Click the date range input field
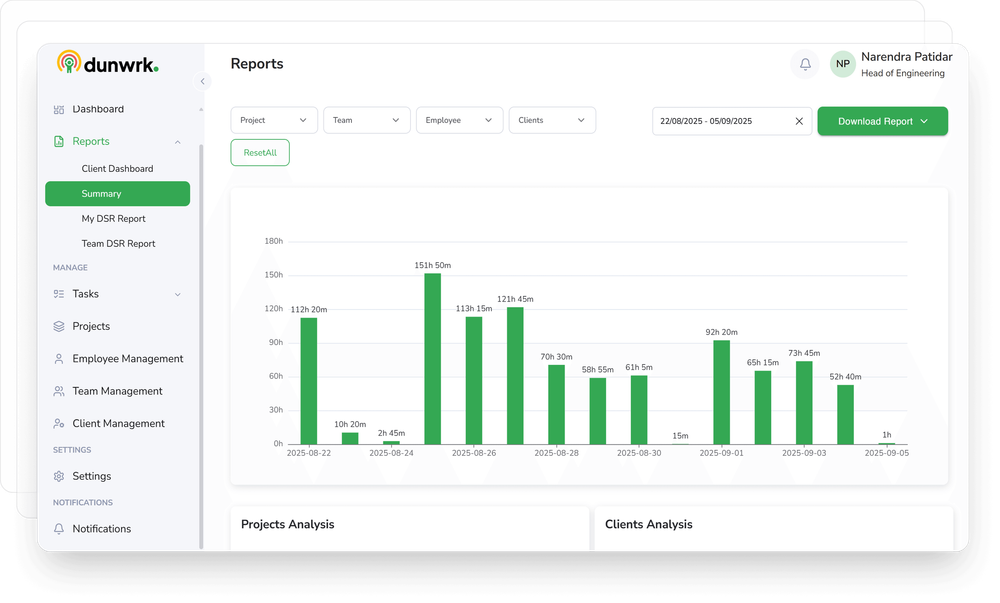This screenshot has height=603, width=1000. [720, 121]
